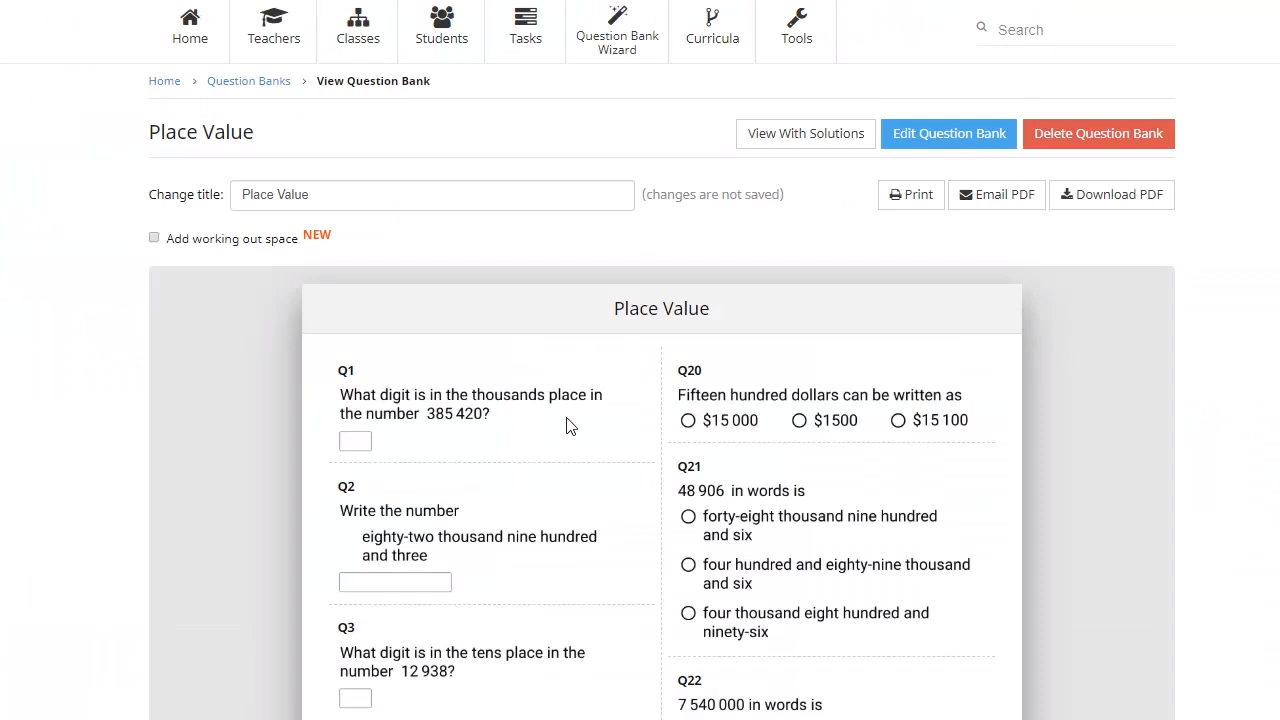Click the Edit Question Bank button

[x=948, y=133]
